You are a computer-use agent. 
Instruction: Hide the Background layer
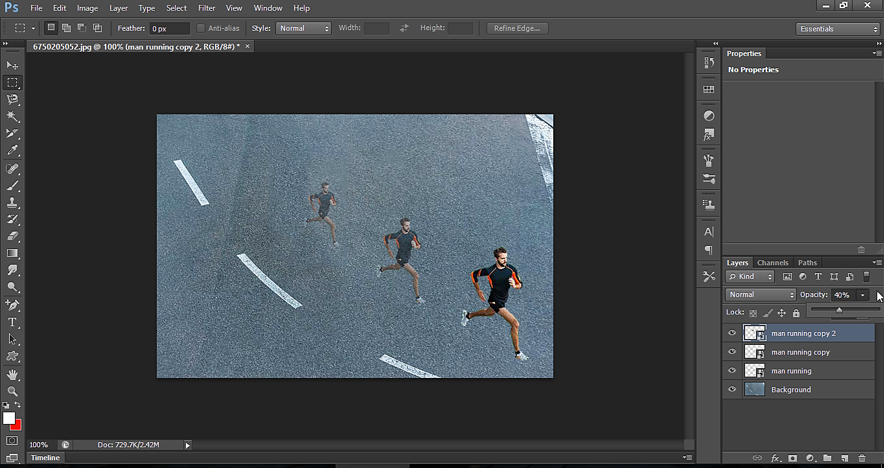click(x=732, y=389)
